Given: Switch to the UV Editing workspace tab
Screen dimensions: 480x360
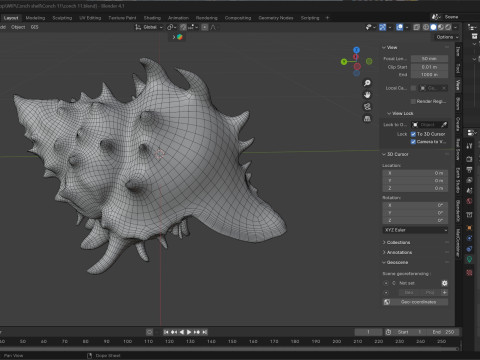Looking at the screenshot, I should (90, 18).
